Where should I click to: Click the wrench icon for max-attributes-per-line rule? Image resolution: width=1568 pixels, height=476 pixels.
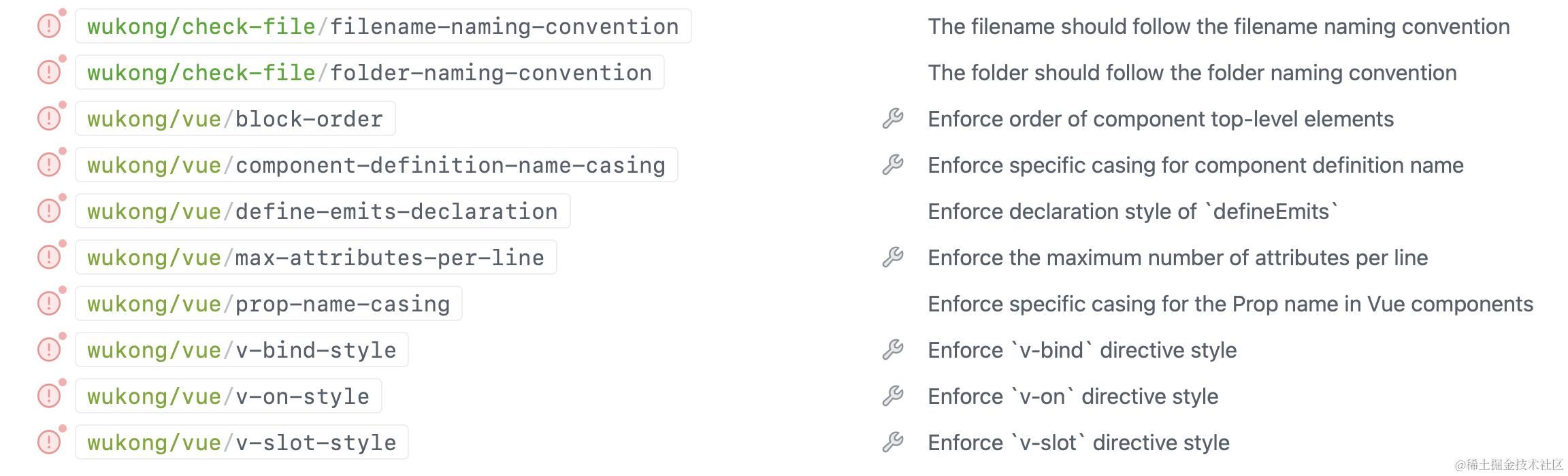(892, 258)
